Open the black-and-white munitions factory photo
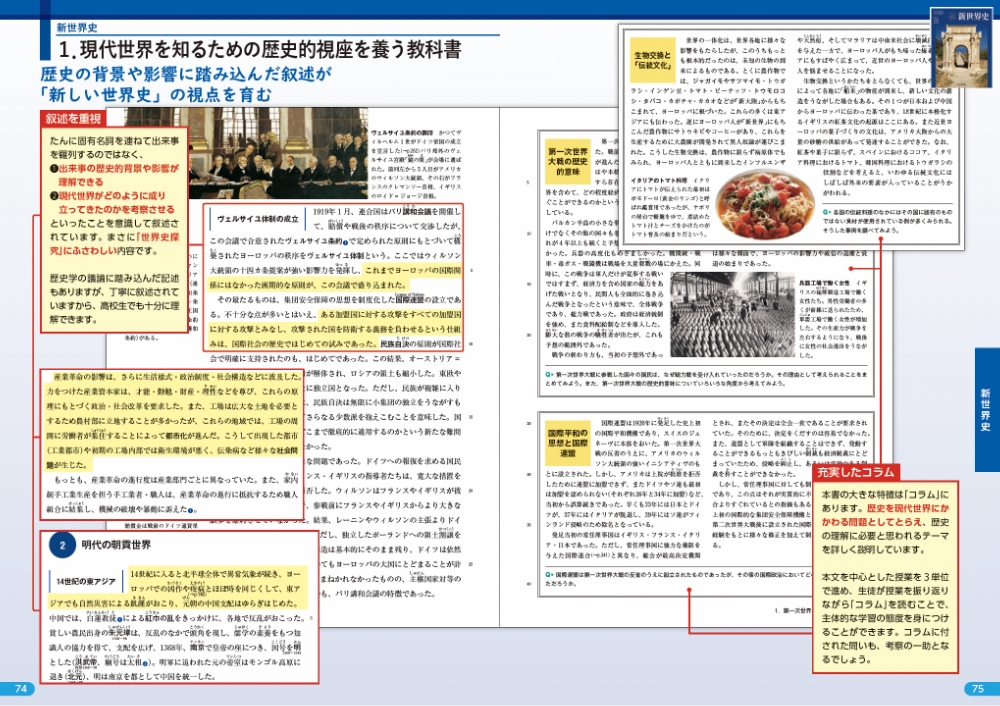This screenshot has height=706, width=1000. (732, 314)
